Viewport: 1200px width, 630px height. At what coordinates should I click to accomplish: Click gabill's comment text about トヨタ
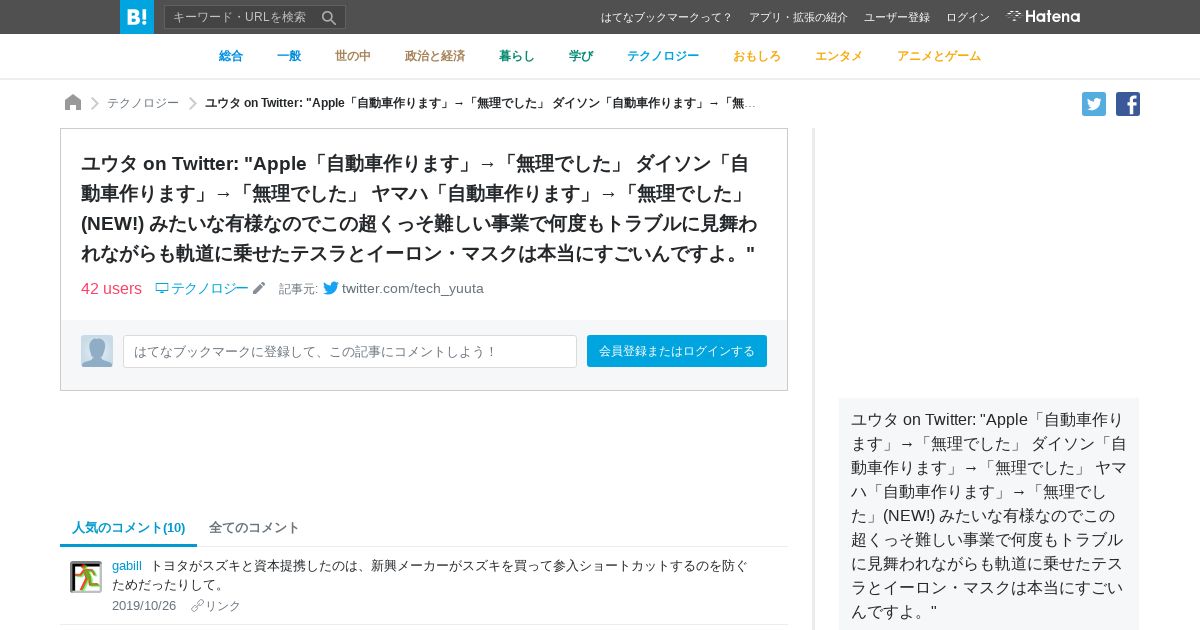430,575
